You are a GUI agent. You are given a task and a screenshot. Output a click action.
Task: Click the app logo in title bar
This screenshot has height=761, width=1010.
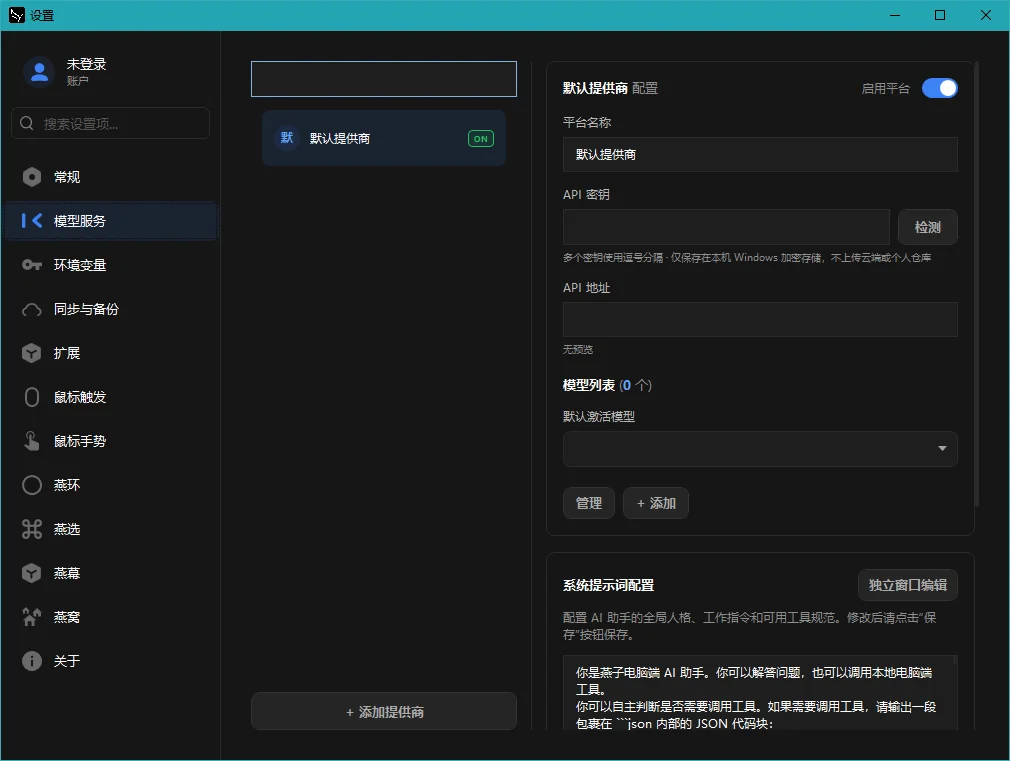click(17, 15)
